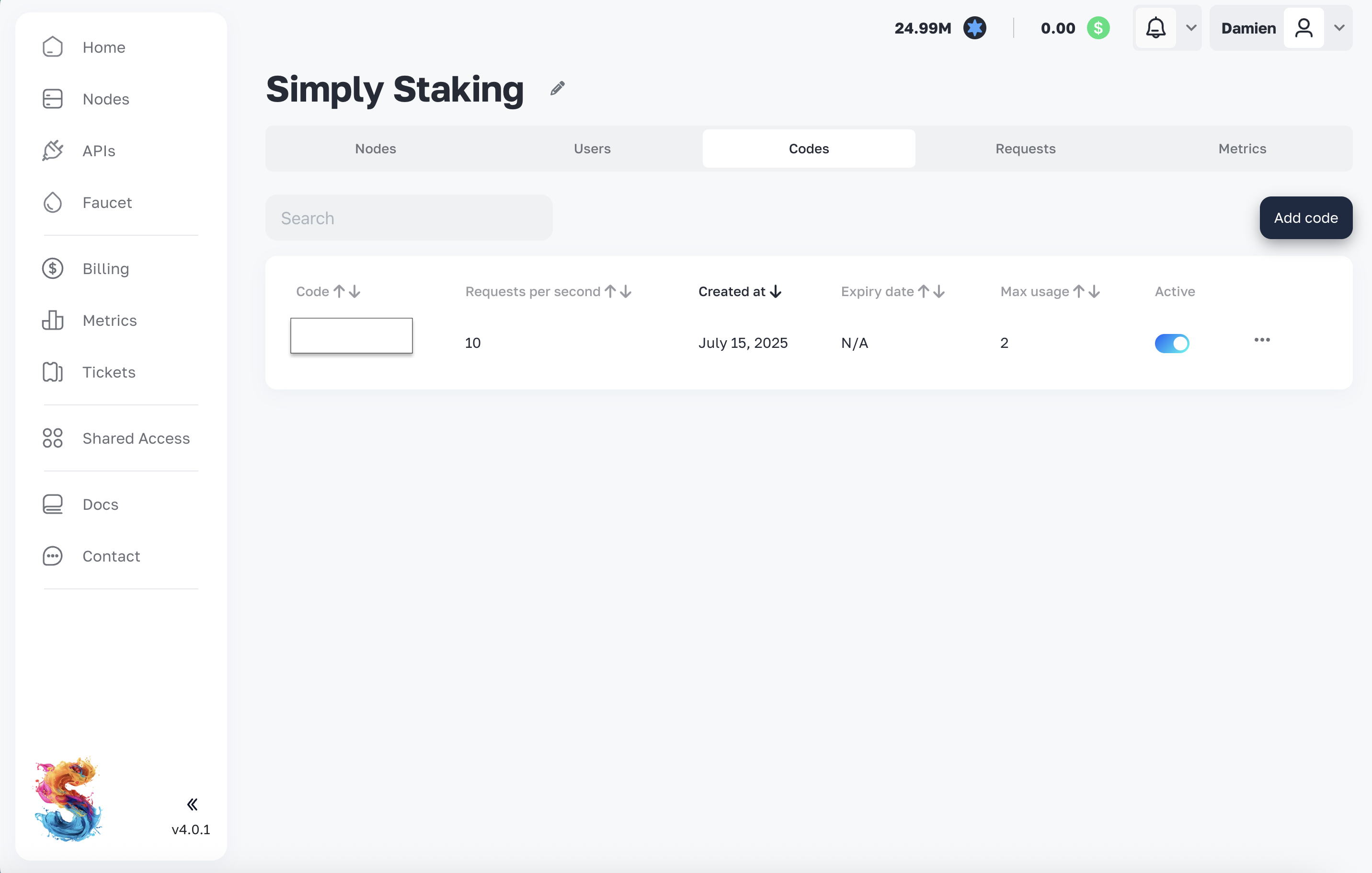
Task: Open the Billing sidebar link
Action: point(106,269)
